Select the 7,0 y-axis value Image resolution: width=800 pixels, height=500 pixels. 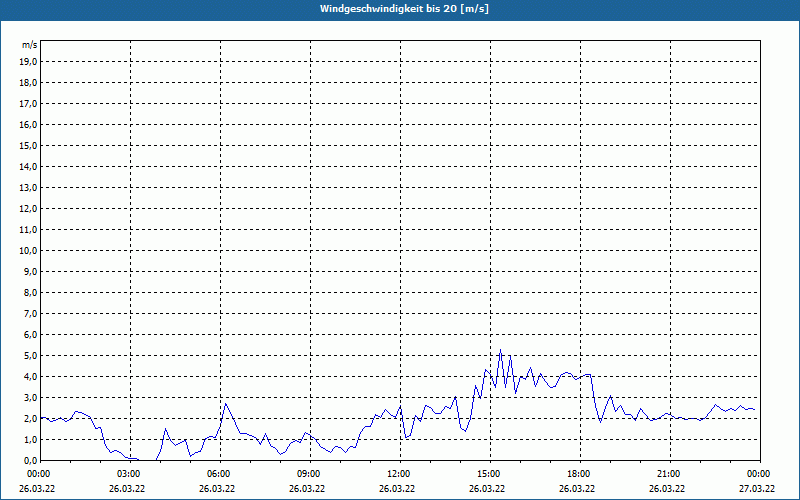(x=30, y=313)
